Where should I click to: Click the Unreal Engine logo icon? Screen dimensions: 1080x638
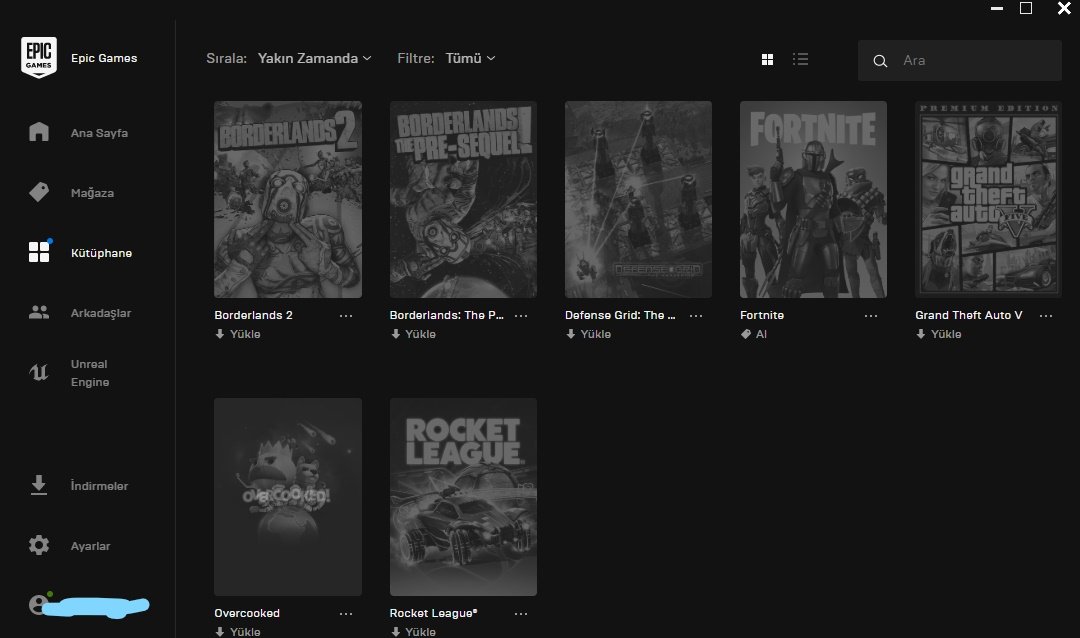tap(39, 373)
